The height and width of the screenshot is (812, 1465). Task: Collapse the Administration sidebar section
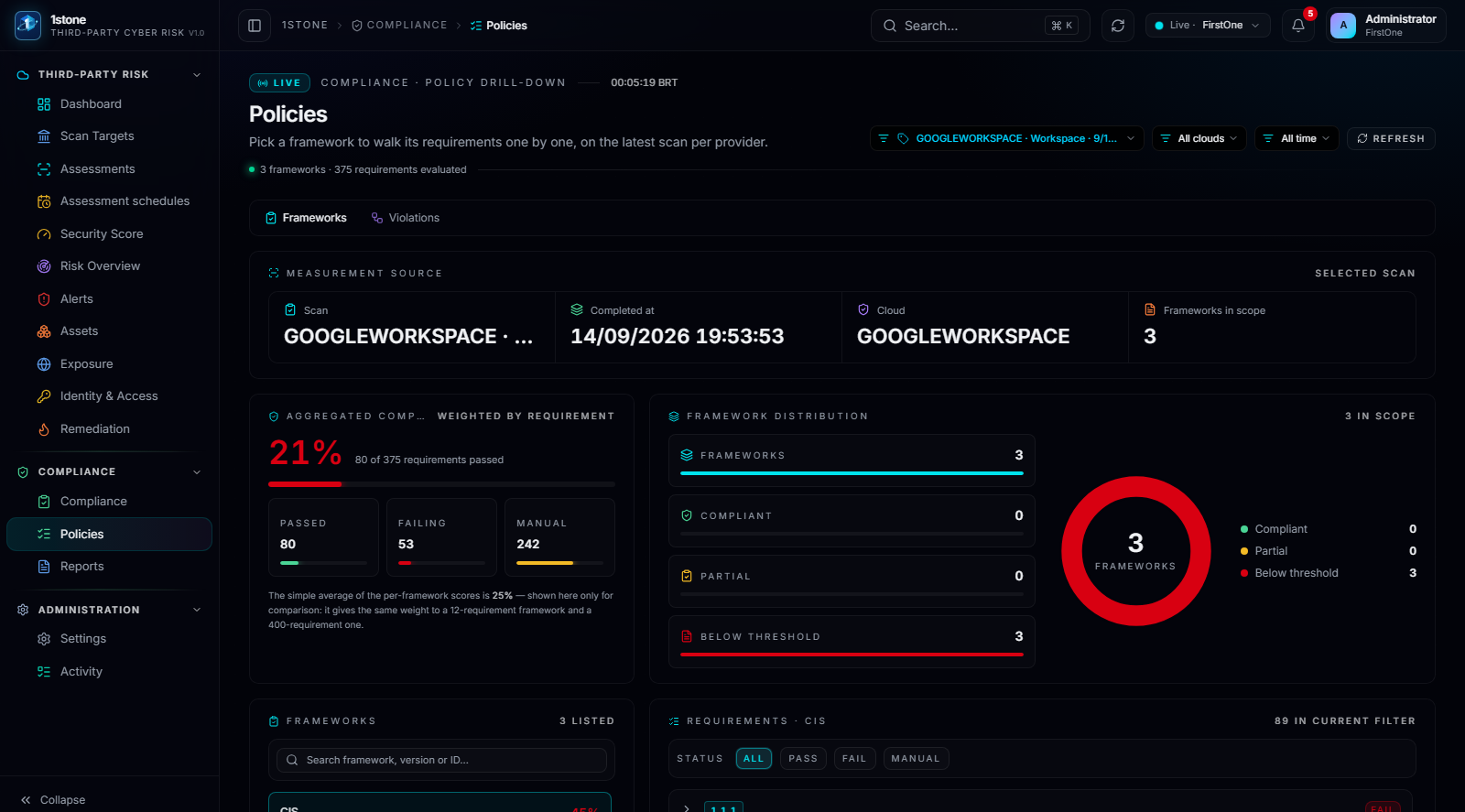click(197, 610)
